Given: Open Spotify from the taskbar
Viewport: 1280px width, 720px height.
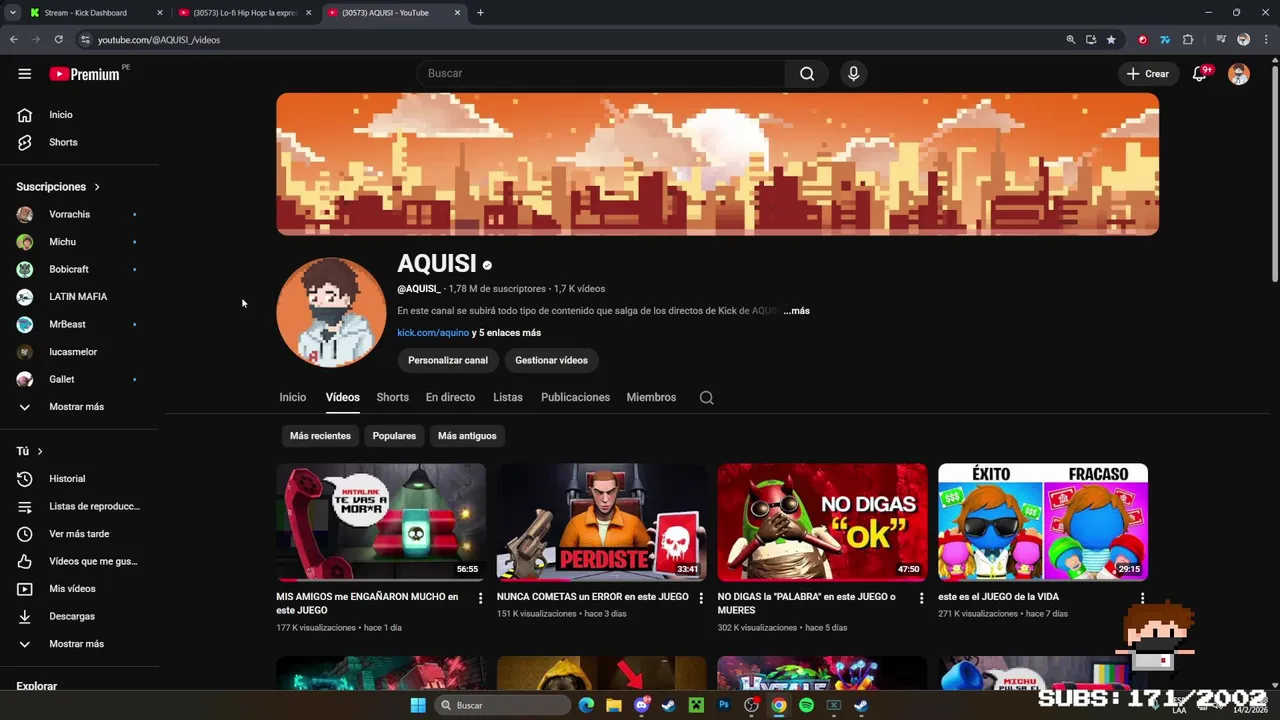Looking at the screenshot, I should point(806,705).
